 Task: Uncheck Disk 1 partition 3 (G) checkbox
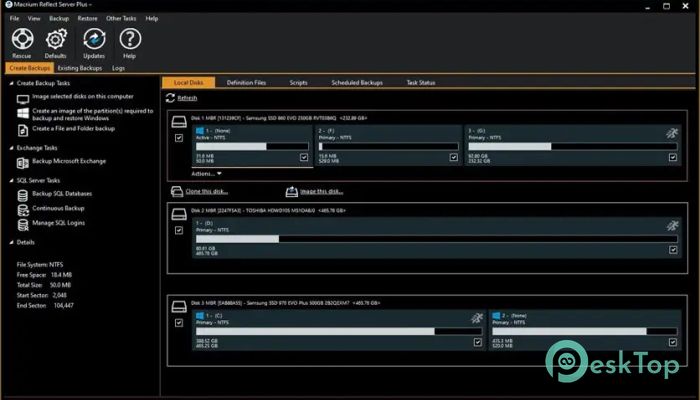[x=673, y=157]
